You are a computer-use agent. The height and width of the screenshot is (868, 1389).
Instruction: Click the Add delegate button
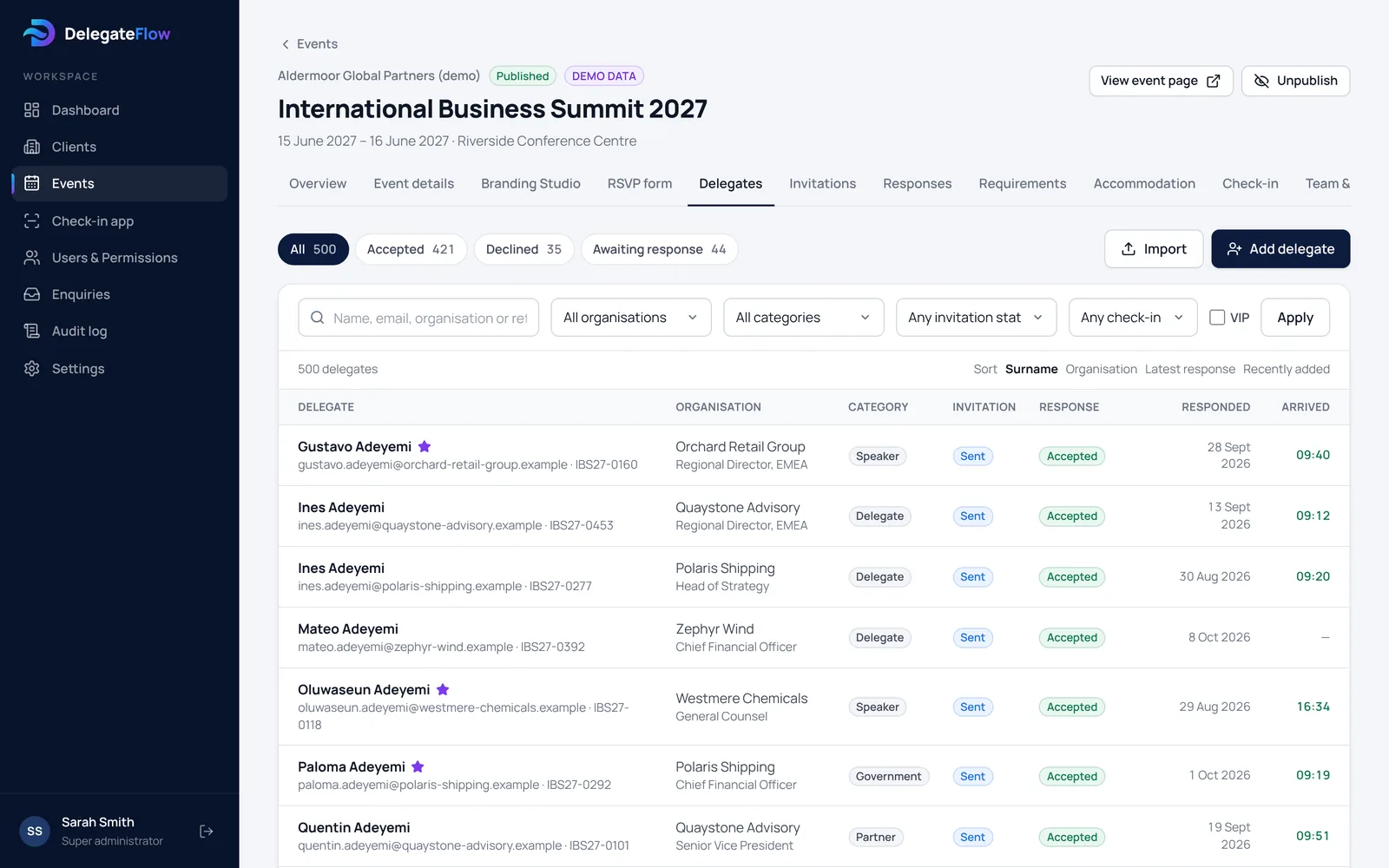click(x=1280, y=249)
